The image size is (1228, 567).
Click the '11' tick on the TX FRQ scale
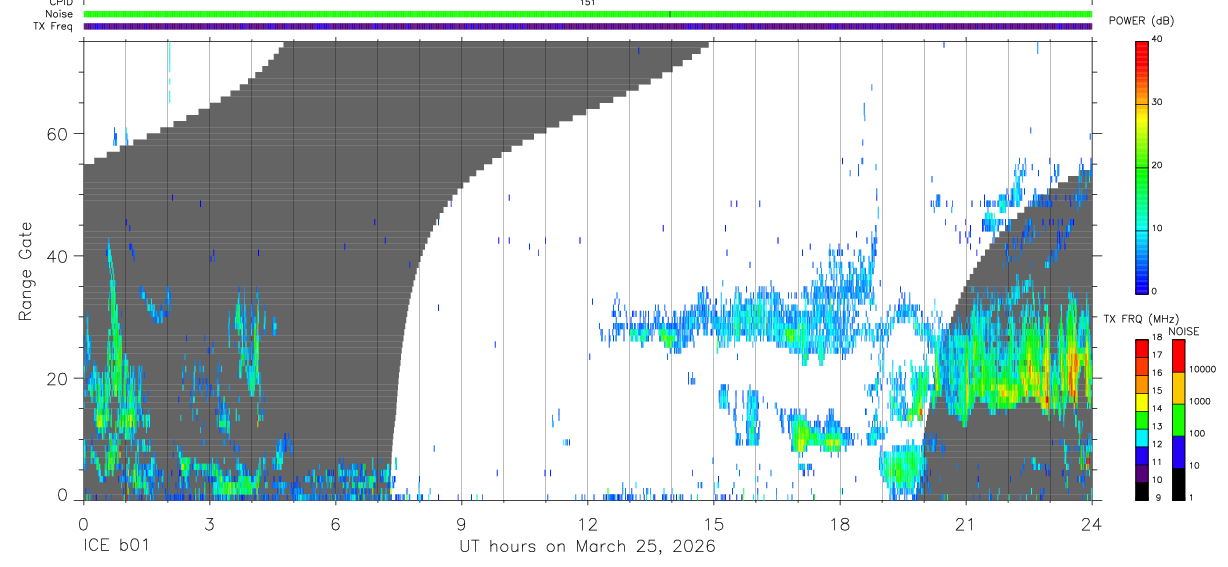(1158, 462)
